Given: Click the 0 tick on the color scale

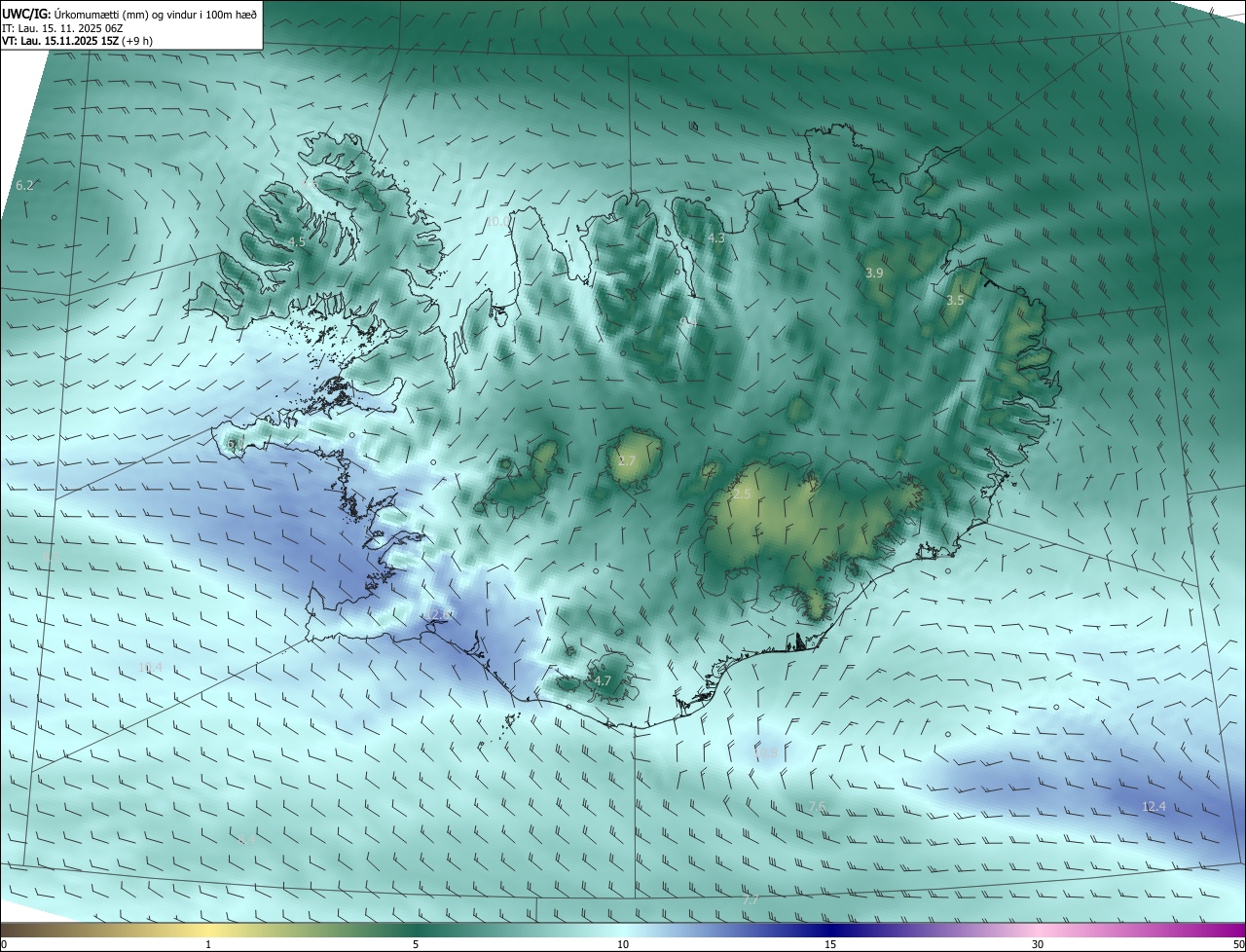Looking at the screenshot, I should [4, 944].
